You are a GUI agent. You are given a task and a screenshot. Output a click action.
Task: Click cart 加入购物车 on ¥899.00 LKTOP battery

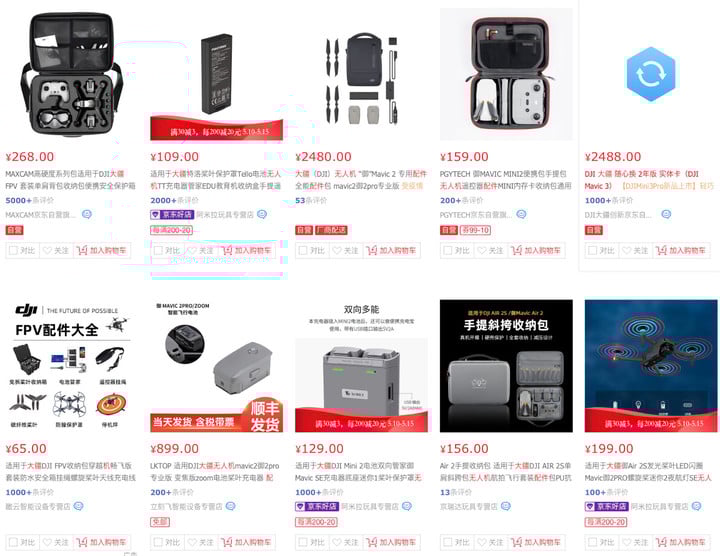click(x=247, y=542)
